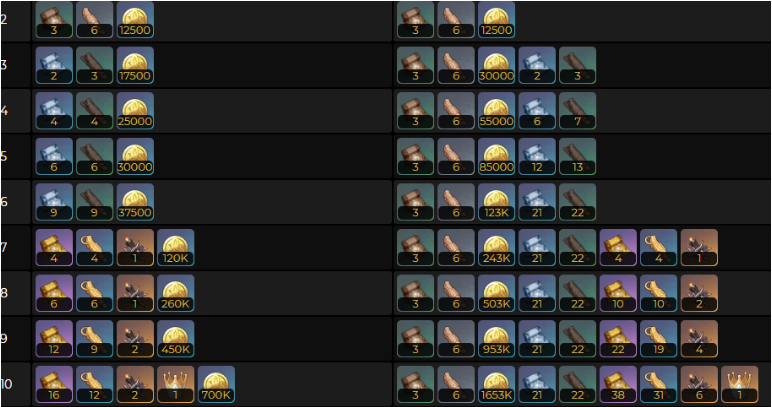Viewport: 772px width, 407px height.
Task: Click the 120K gold coin icon
Action: 176,248
